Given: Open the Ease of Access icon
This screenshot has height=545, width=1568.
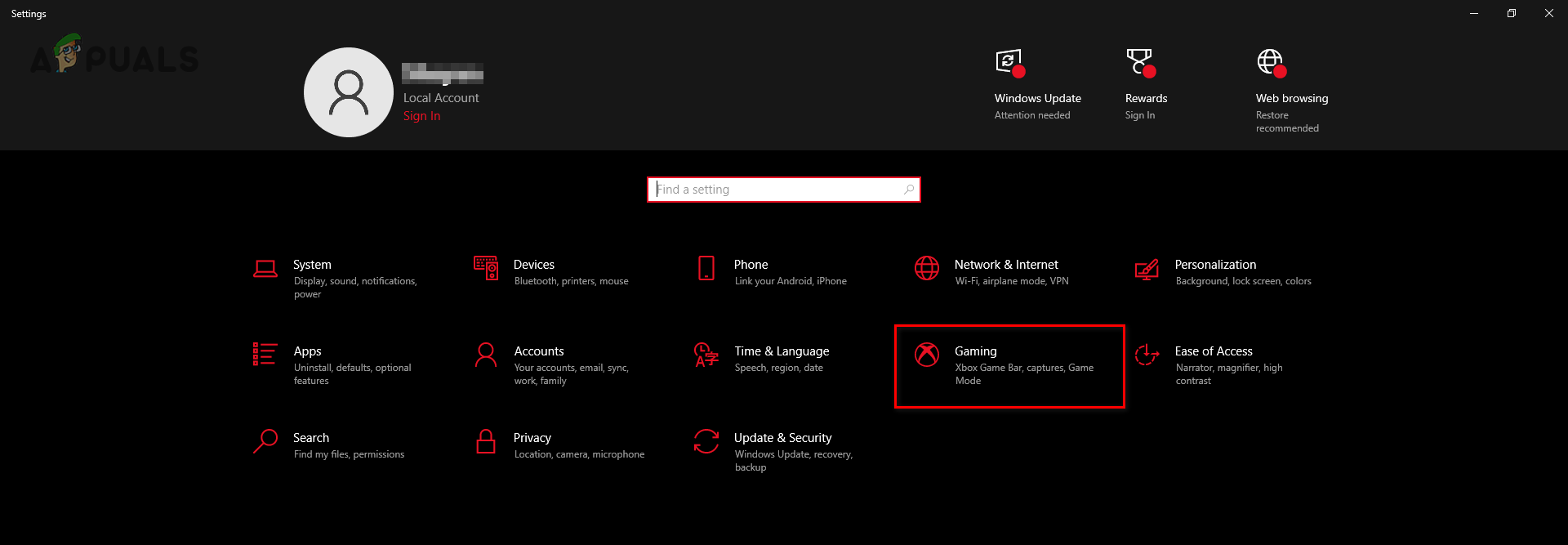Looking at the screenshot, I should (1147, 355).
